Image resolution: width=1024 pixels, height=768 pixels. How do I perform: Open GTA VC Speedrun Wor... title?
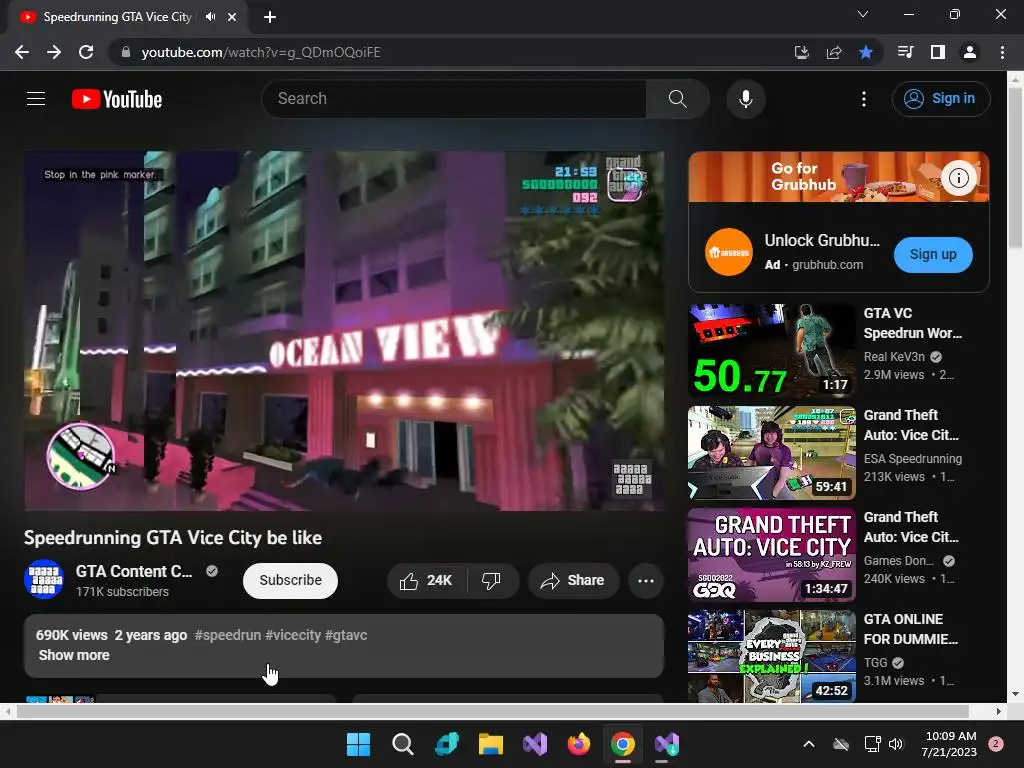click(912, 323)
